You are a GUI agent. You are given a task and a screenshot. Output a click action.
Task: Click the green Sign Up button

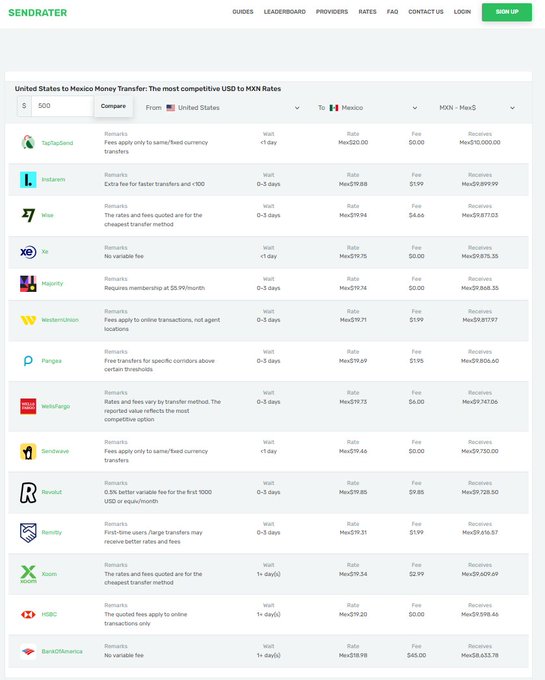coord(507,12)
